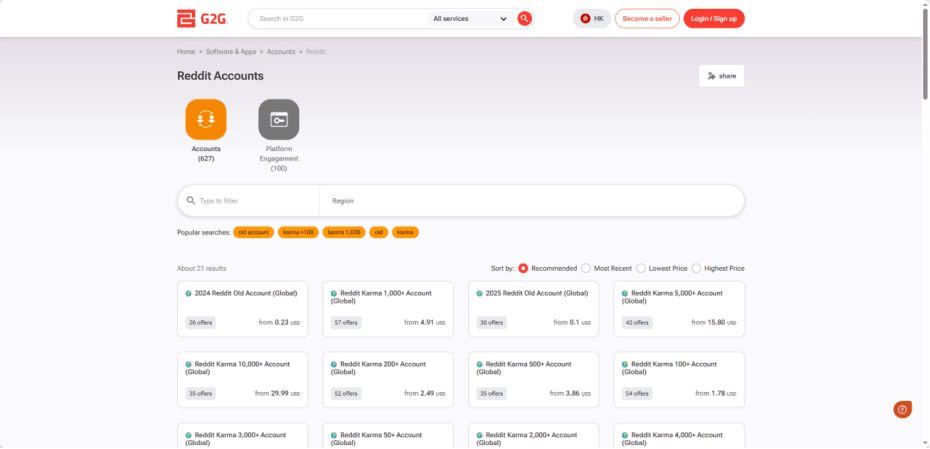Click the share button label
Screen dimensions: 930x449
[727, 76]
